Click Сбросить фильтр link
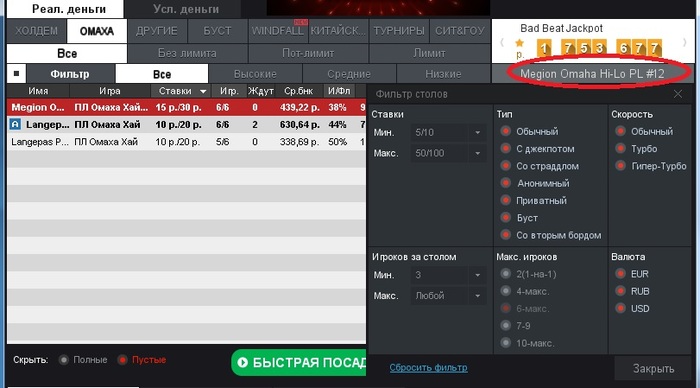Screen dimensions: 700x388 pyautogui.click(x=429, y=367)
